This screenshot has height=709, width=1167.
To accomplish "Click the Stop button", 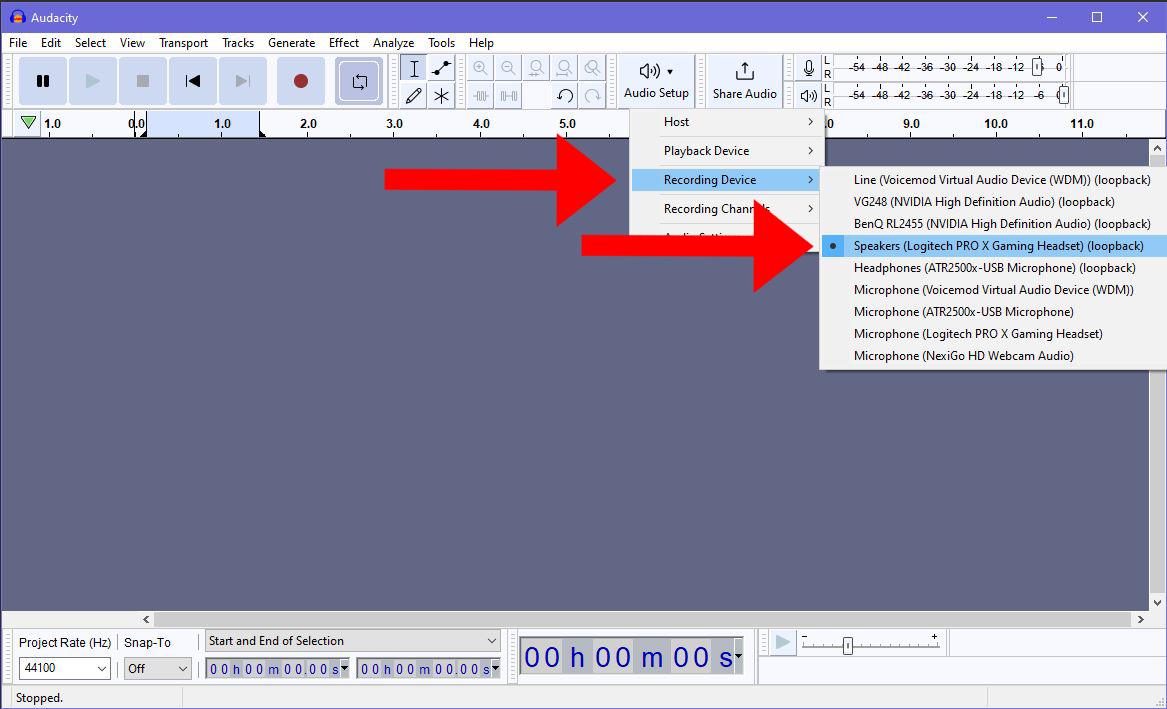I will (x=143, y=81).
